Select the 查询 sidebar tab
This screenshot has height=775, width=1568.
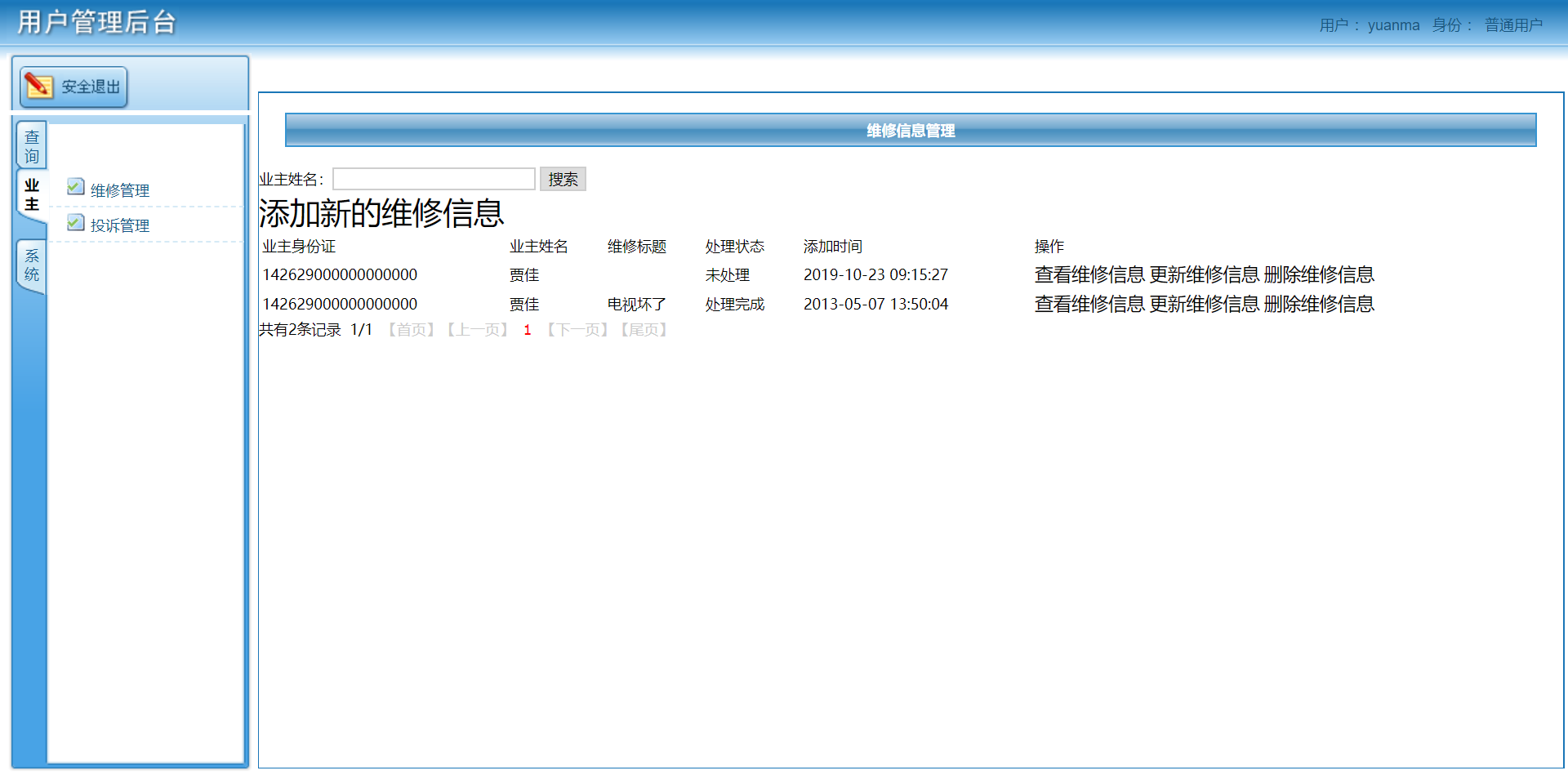pos(31,145)
